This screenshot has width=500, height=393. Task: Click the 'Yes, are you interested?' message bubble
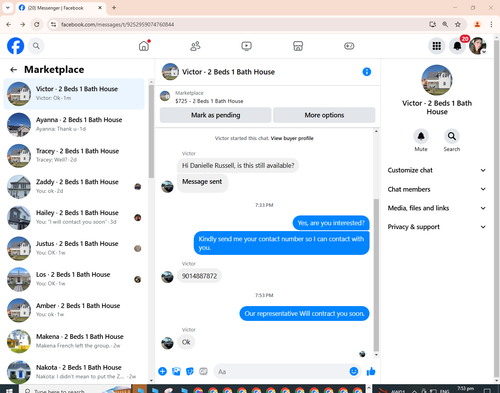[331, 223]
